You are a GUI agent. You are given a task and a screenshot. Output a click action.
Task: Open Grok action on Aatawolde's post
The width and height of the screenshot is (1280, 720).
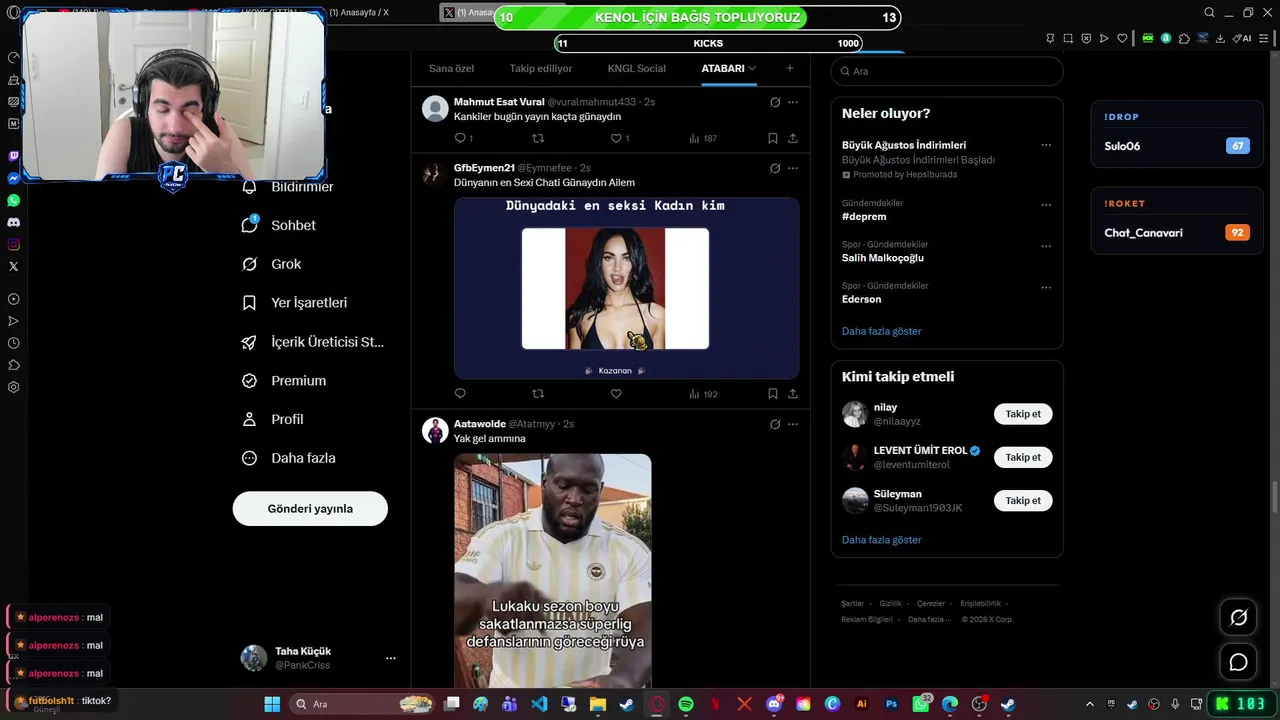click(775, 424)
